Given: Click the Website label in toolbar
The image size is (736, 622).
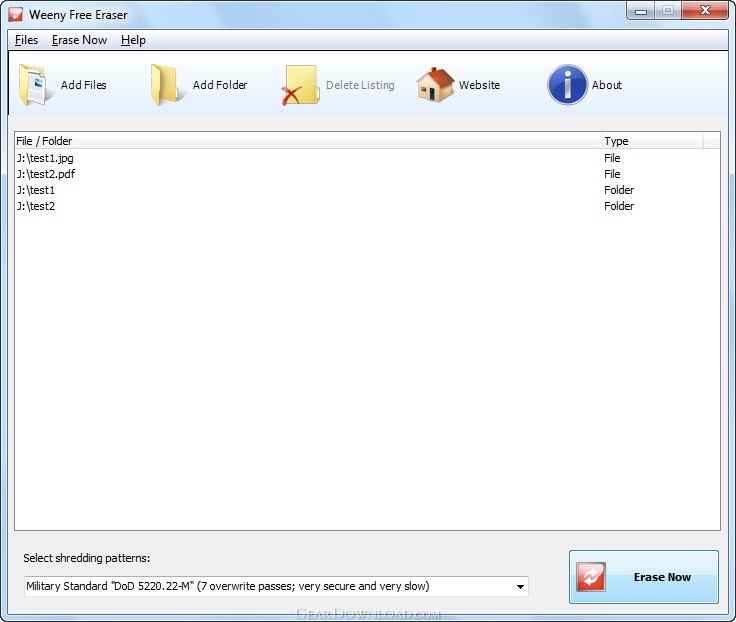Looking at the screenshot, I should tap(479, 85).
